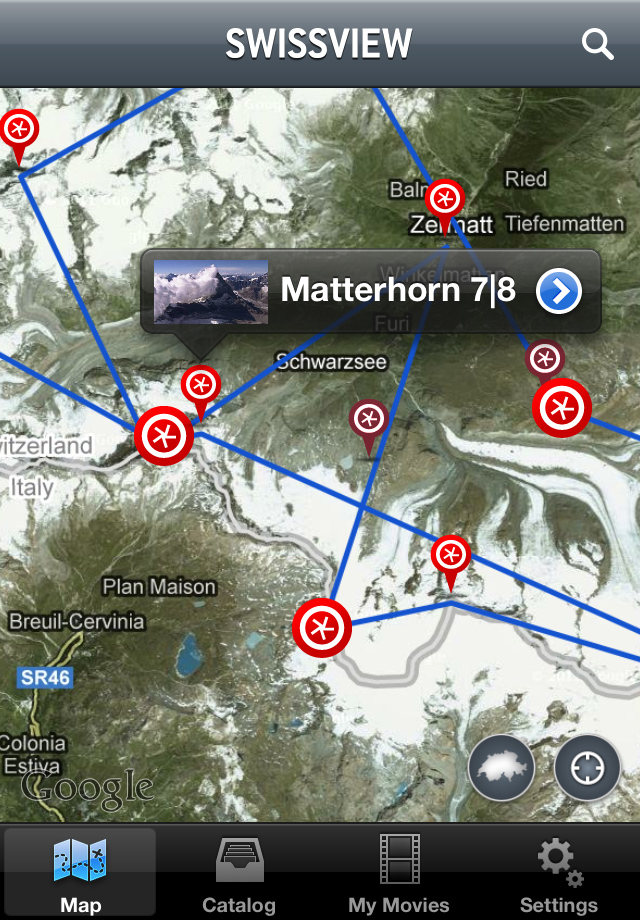Tap the Matterhorn 7|8 callout title

(x=398, y=290)
